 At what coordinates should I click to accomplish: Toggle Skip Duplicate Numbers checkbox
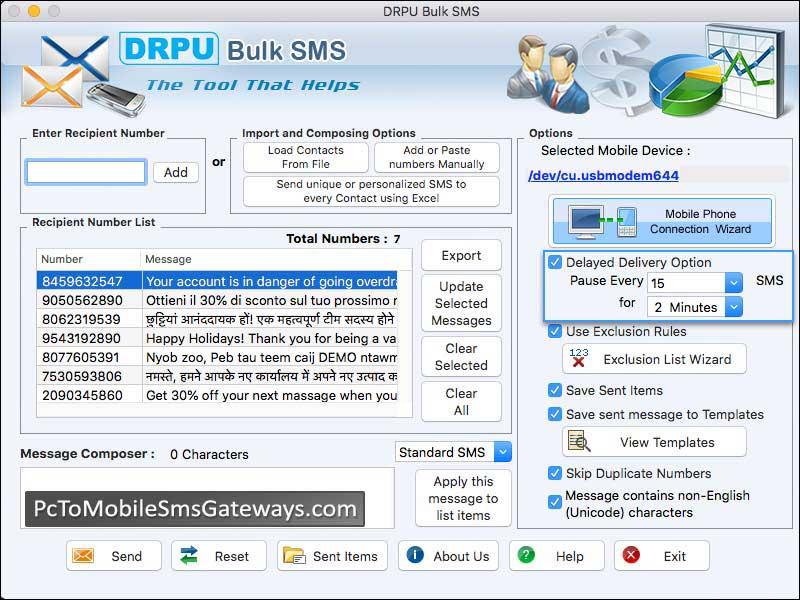[555, 473]
